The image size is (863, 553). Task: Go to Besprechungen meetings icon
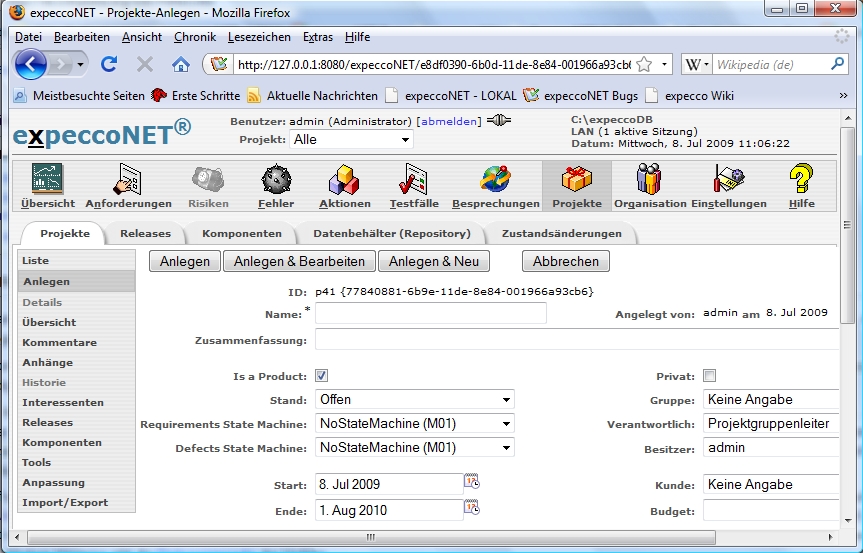point(495,180)
